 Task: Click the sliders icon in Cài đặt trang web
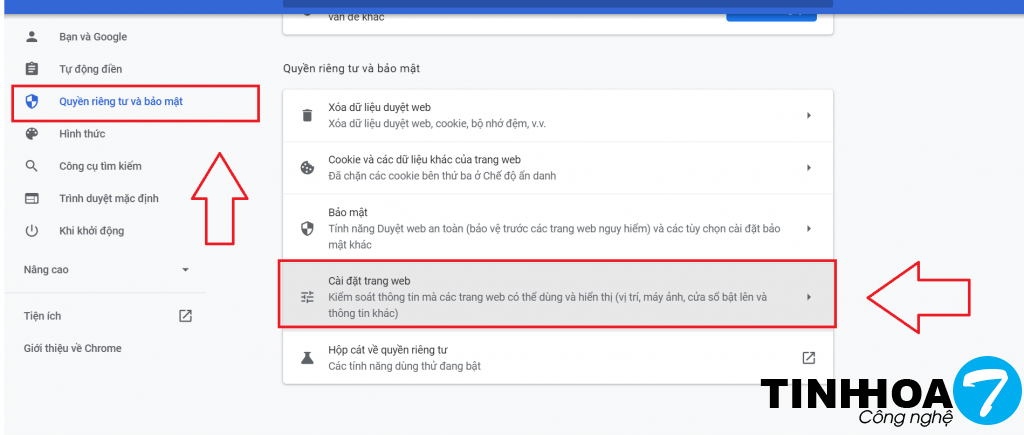[307, 297]
